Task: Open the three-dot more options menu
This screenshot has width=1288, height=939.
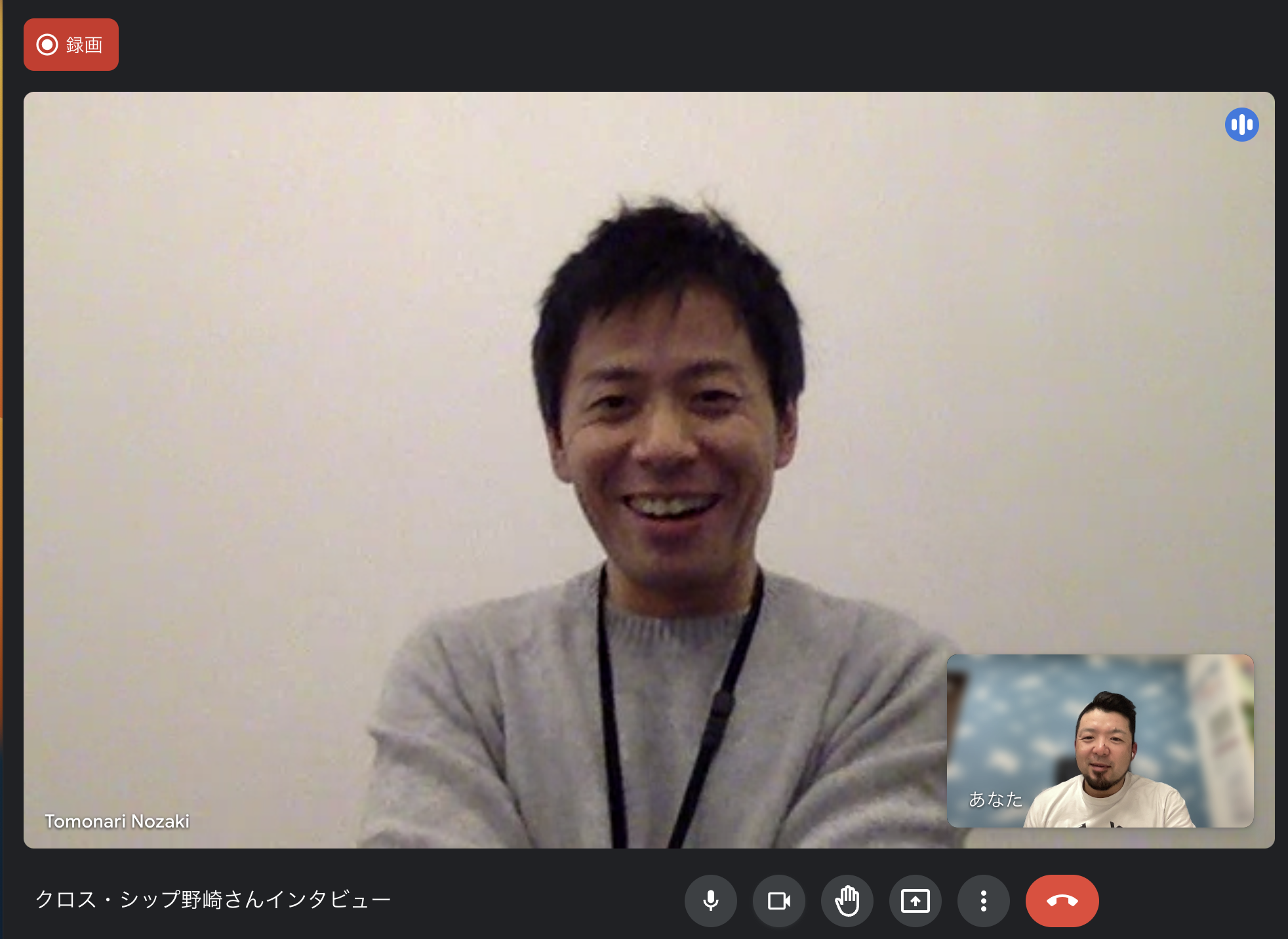Action: [983, 900]
